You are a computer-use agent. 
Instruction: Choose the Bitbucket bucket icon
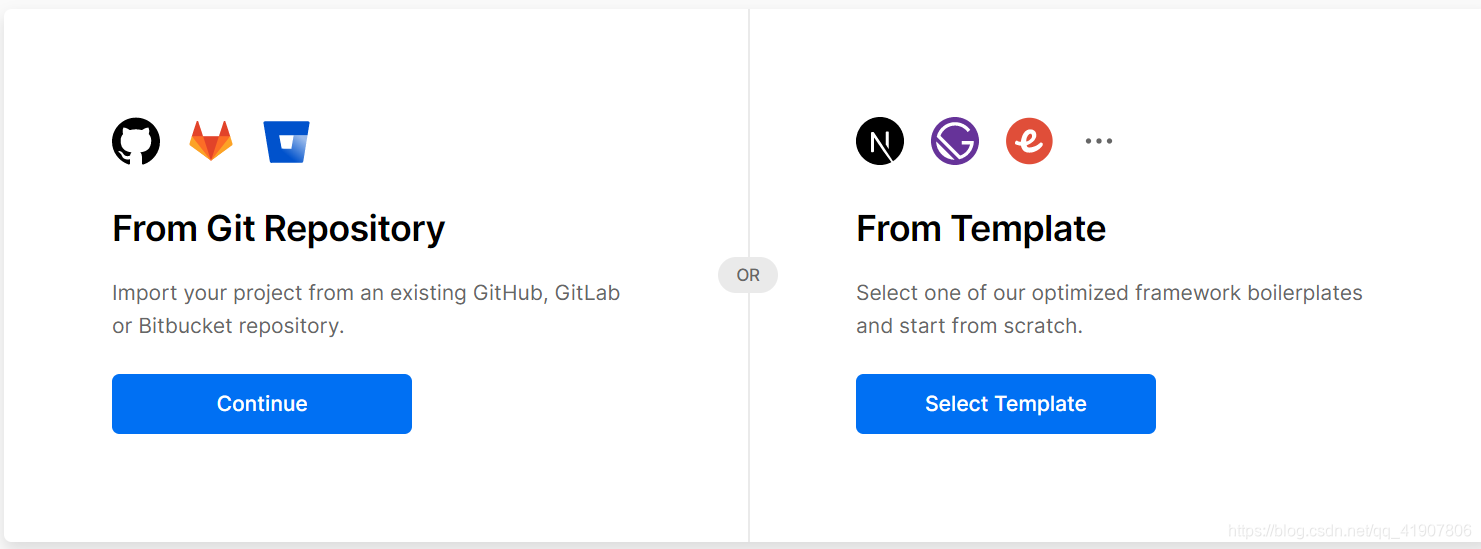pyautogui.click(x=287, y=142)
